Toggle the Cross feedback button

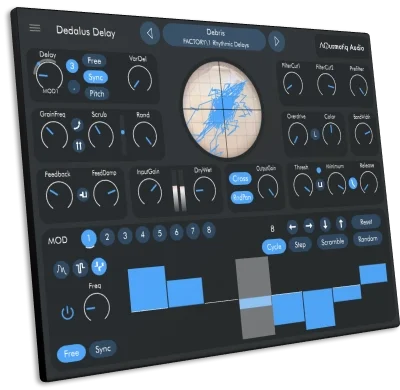(240, 179)
